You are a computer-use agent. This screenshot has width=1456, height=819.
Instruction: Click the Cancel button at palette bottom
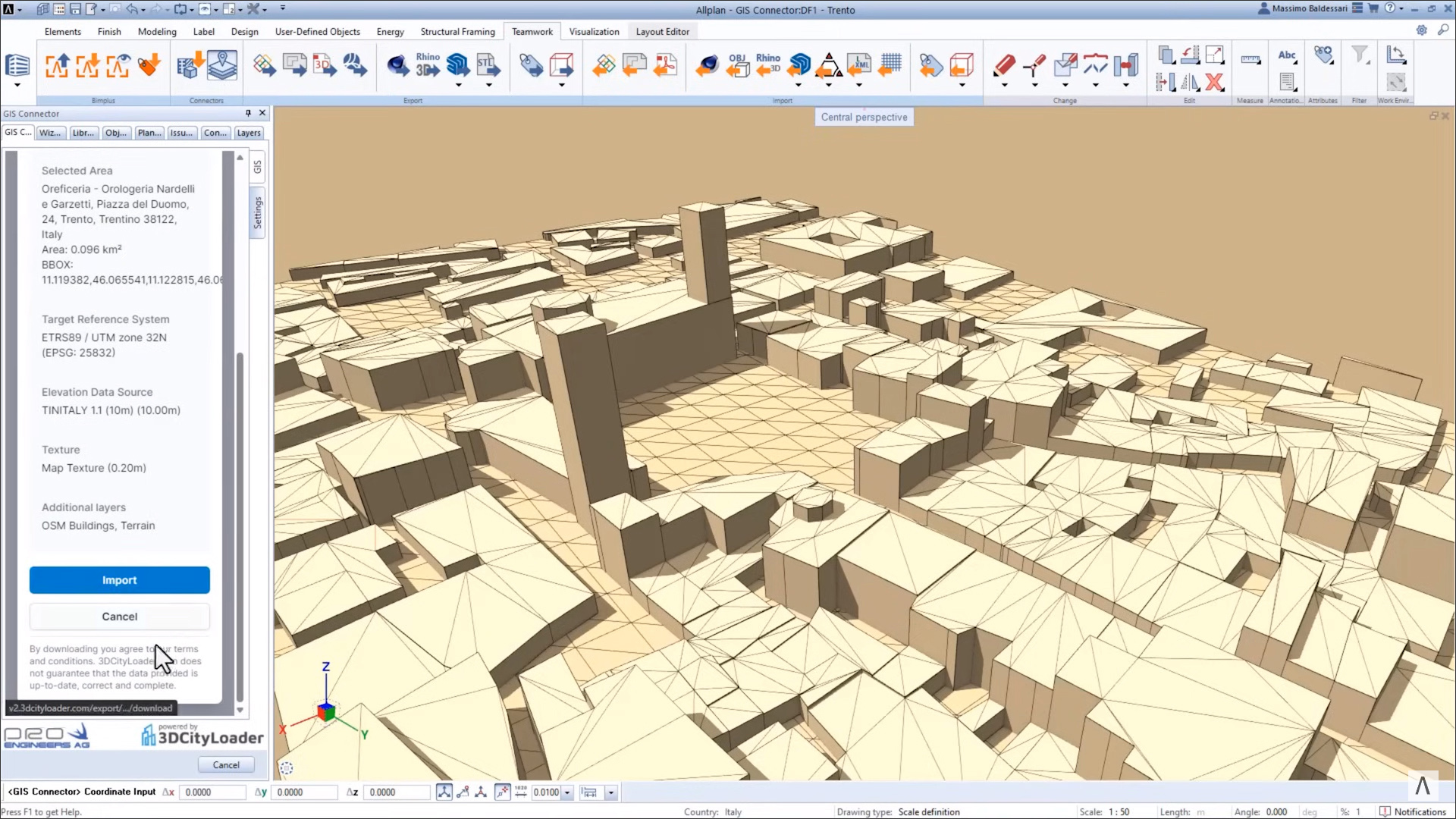pyautogui.click(x=226, y=764)
